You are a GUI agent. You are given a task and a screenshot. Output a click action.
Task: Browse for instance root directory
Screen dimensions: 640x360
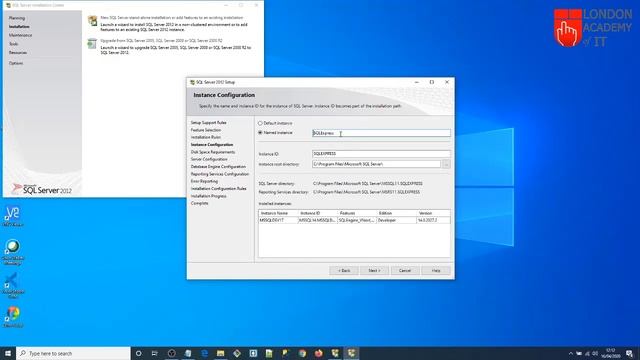tap(447, 164)
